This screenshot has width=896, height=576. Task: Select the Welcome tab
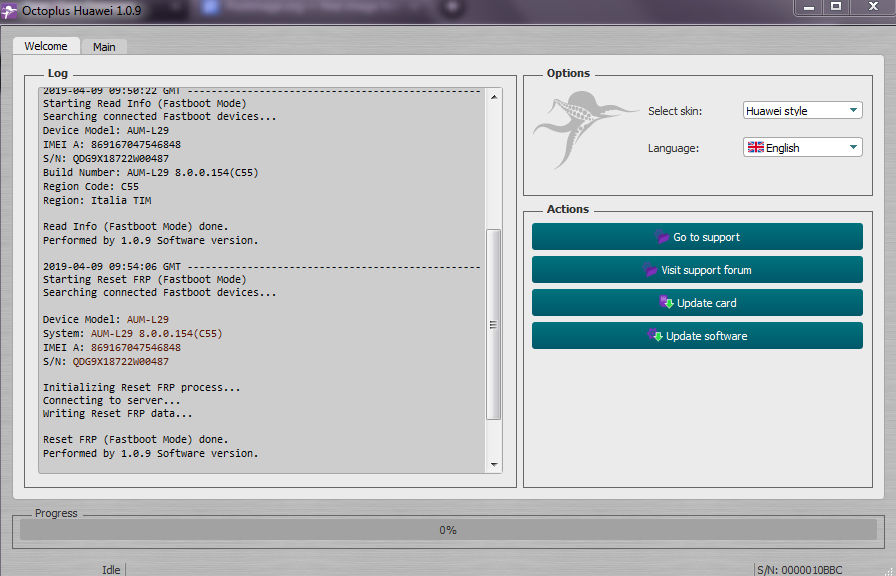click(x=46, y=46)
